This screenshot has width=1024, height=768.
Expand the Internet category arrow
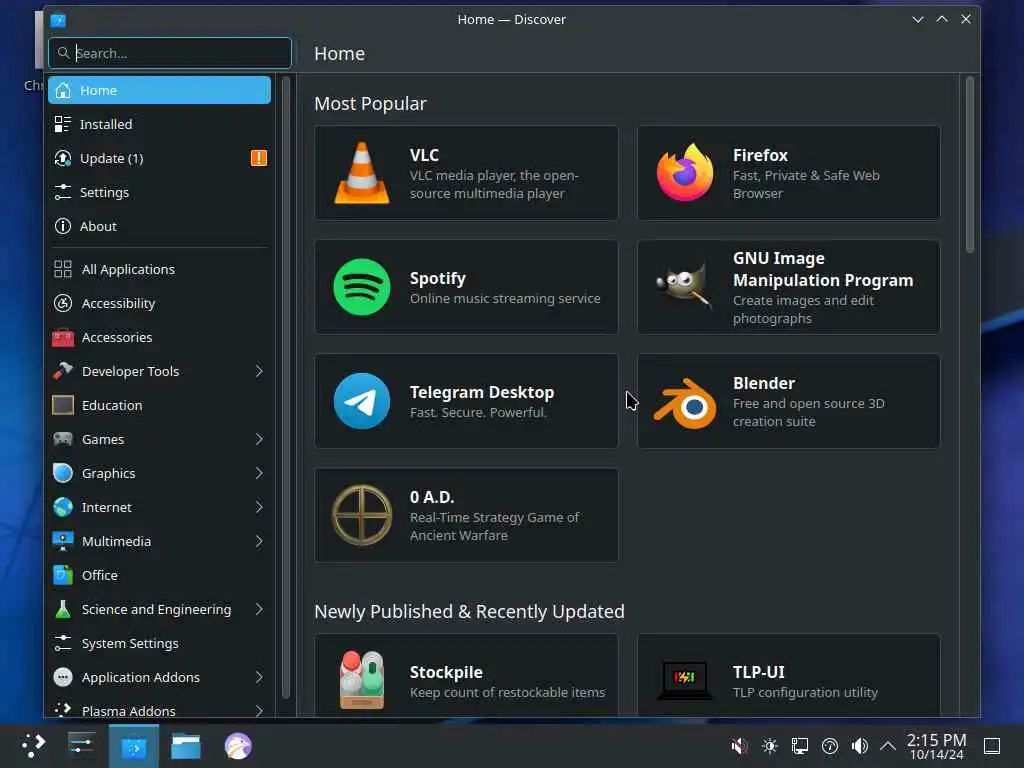[x=259, y=507]
